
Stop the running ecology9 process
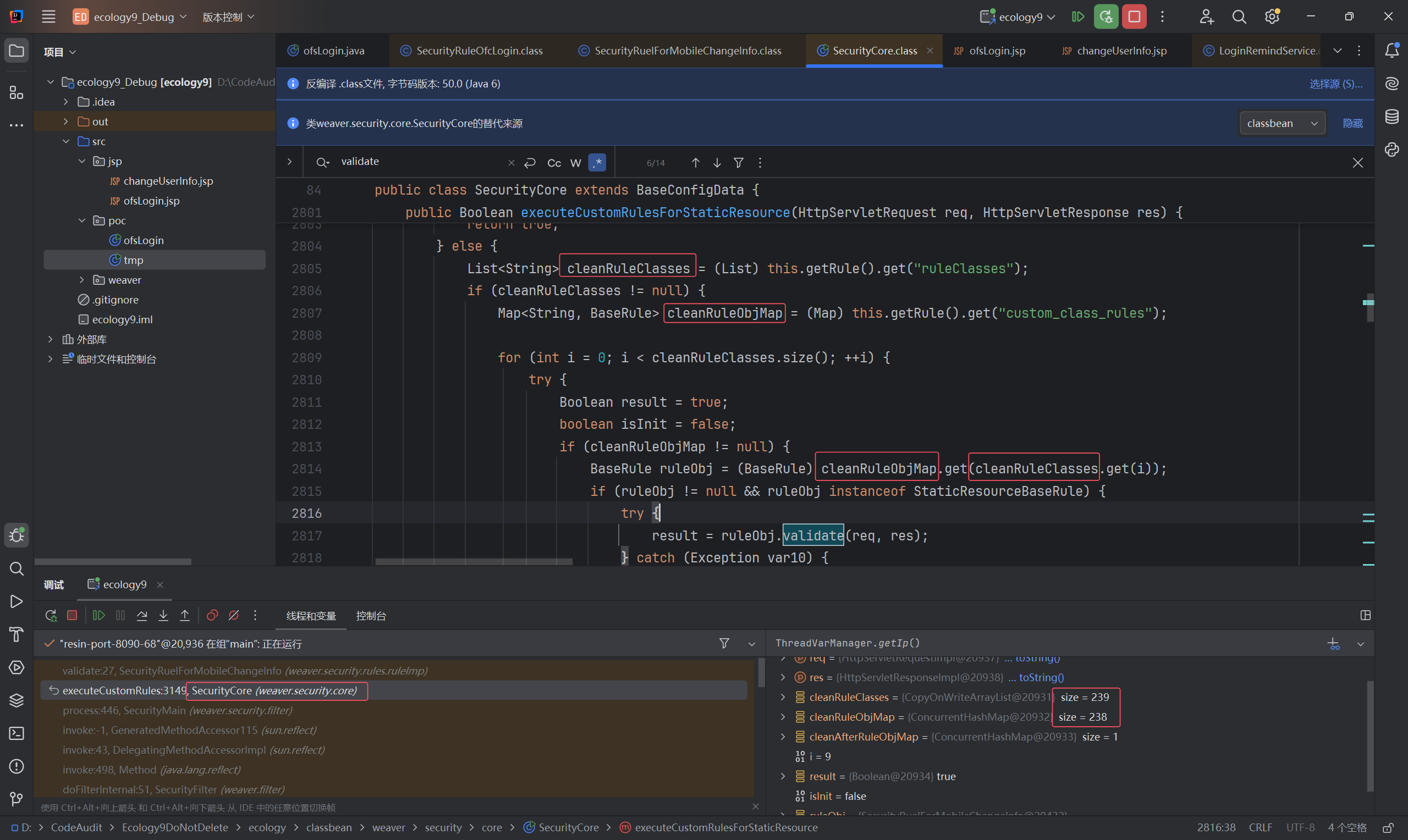[1134, 17]
